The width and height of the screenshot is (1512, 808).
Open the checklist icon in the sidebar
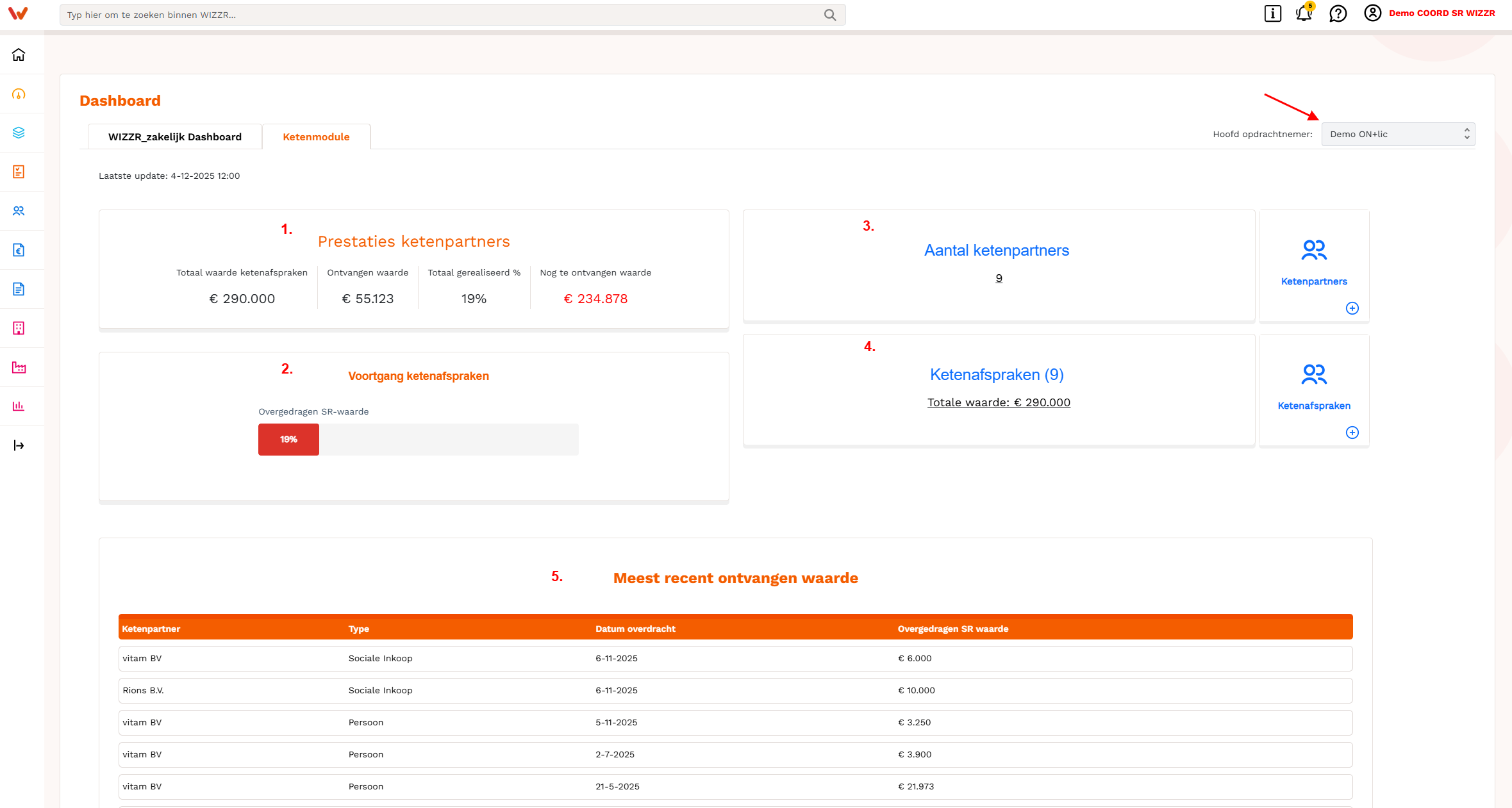19,172
